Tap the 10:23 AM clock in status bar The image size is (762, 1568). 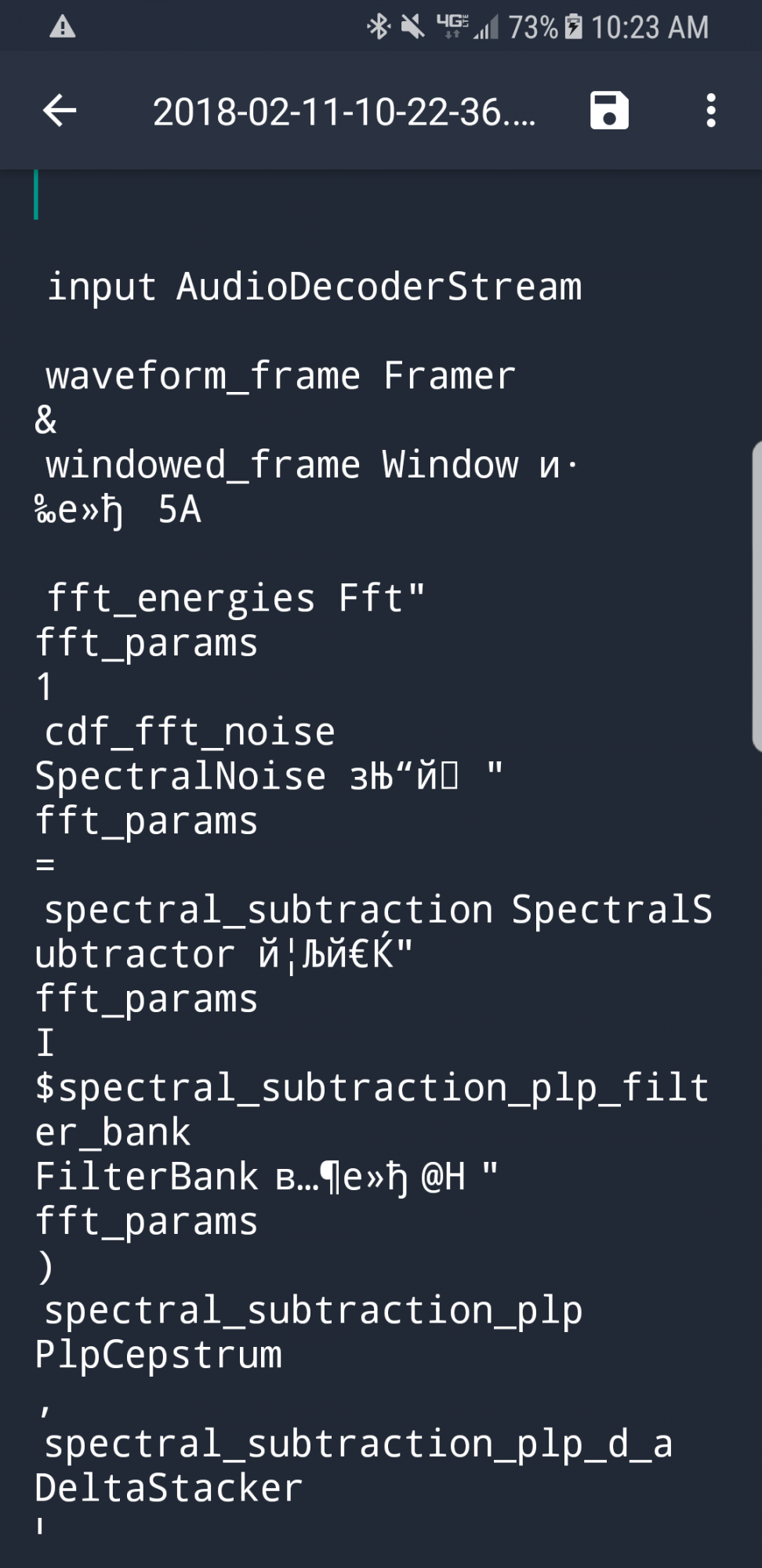(x=650, y=27)
